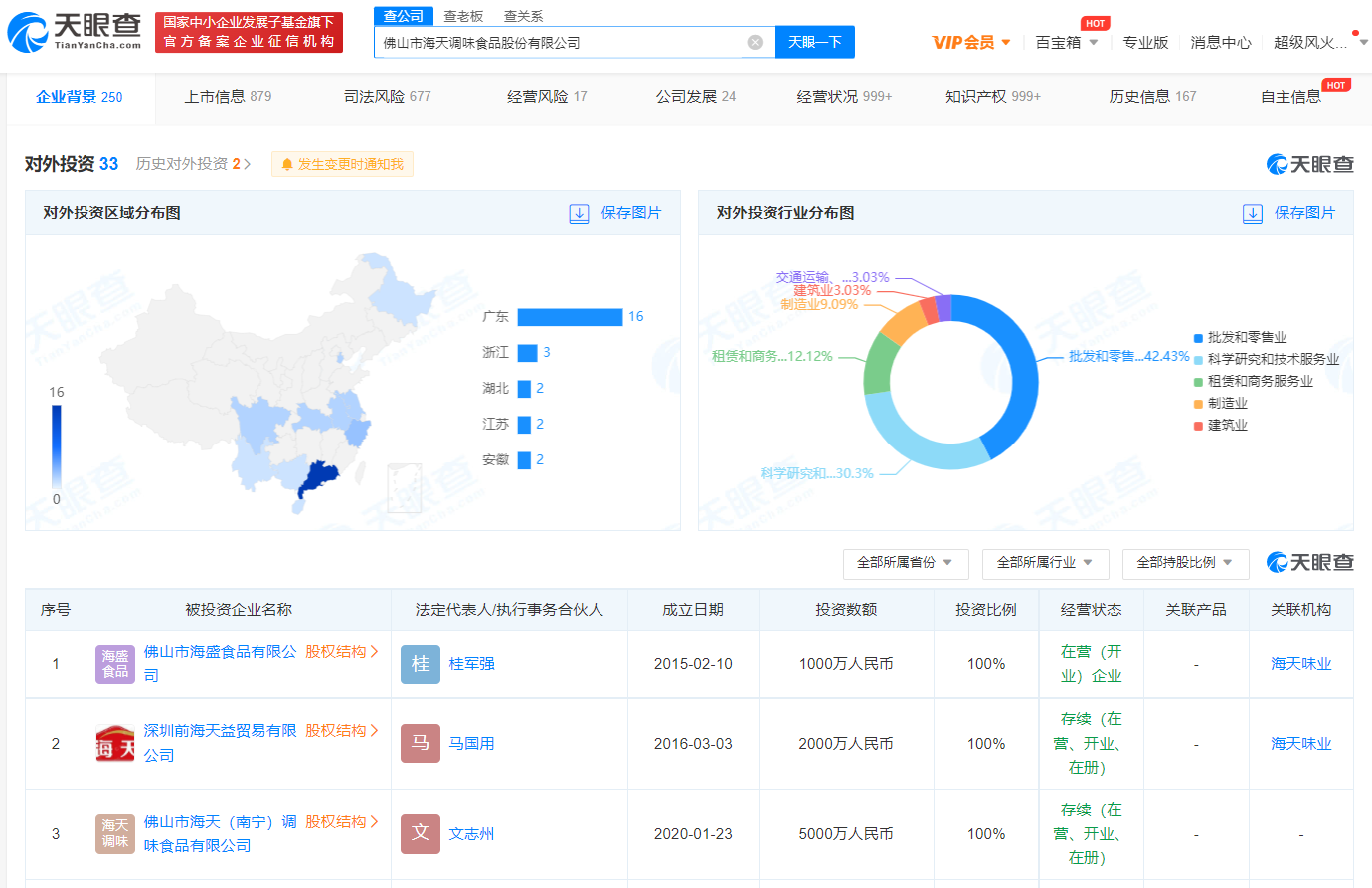Toggle the 制造业 legend item
This screenshot has width=1372, height=888.
(1220, 404)
